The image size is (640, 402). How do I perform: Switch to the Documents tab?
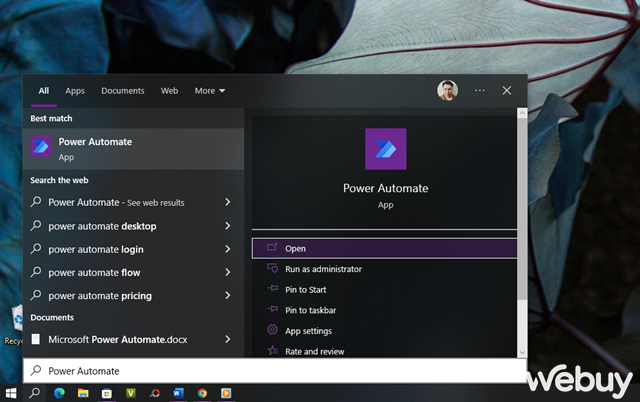tap(122, 91)
